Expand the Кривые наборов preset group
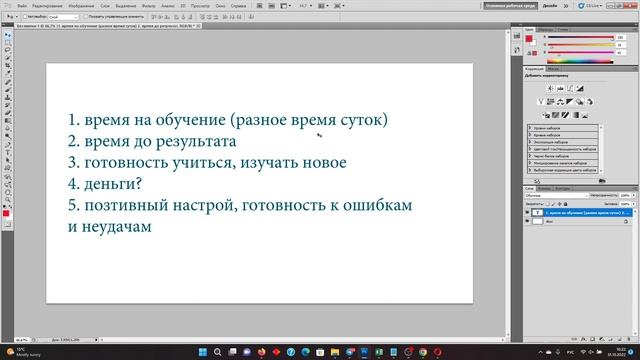The image size is (640, 360). pos(530,135)
